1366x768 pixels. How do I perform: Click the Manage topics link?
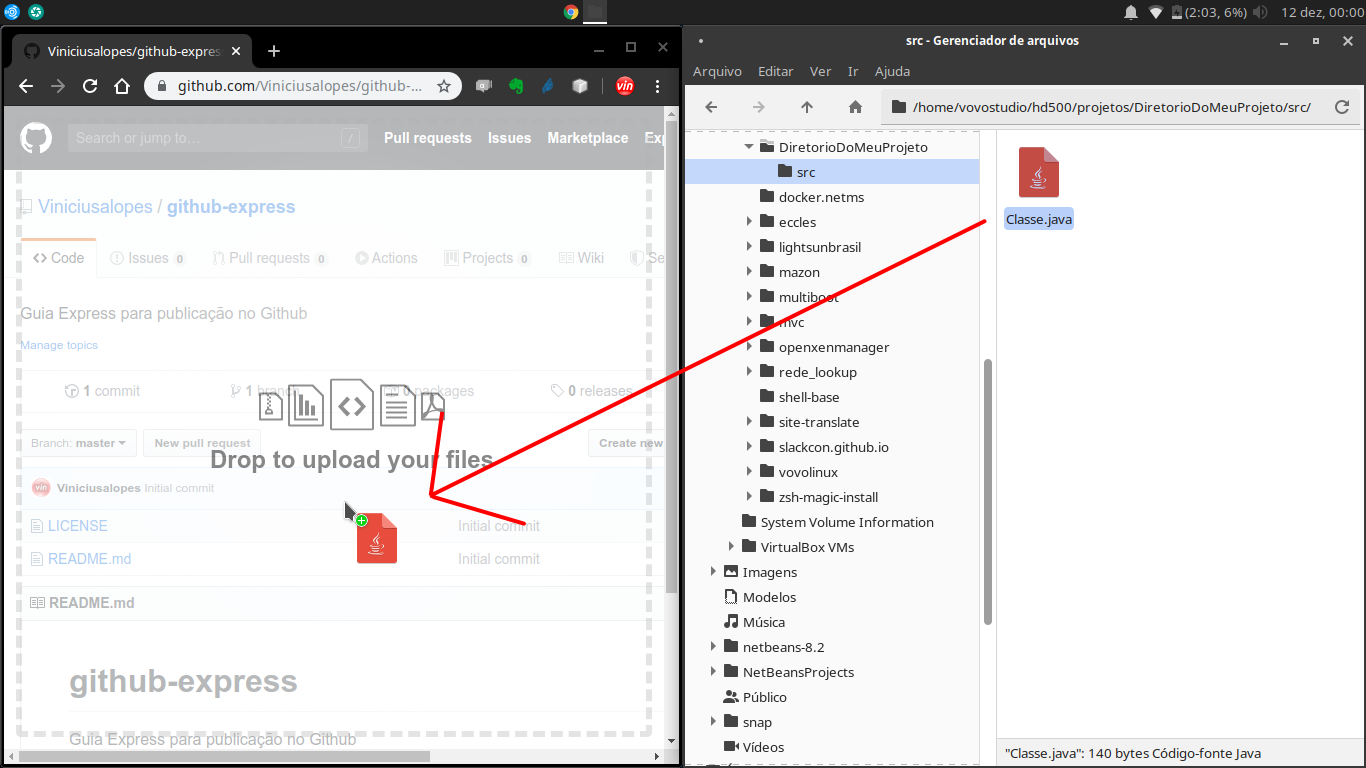coord(59,345)
